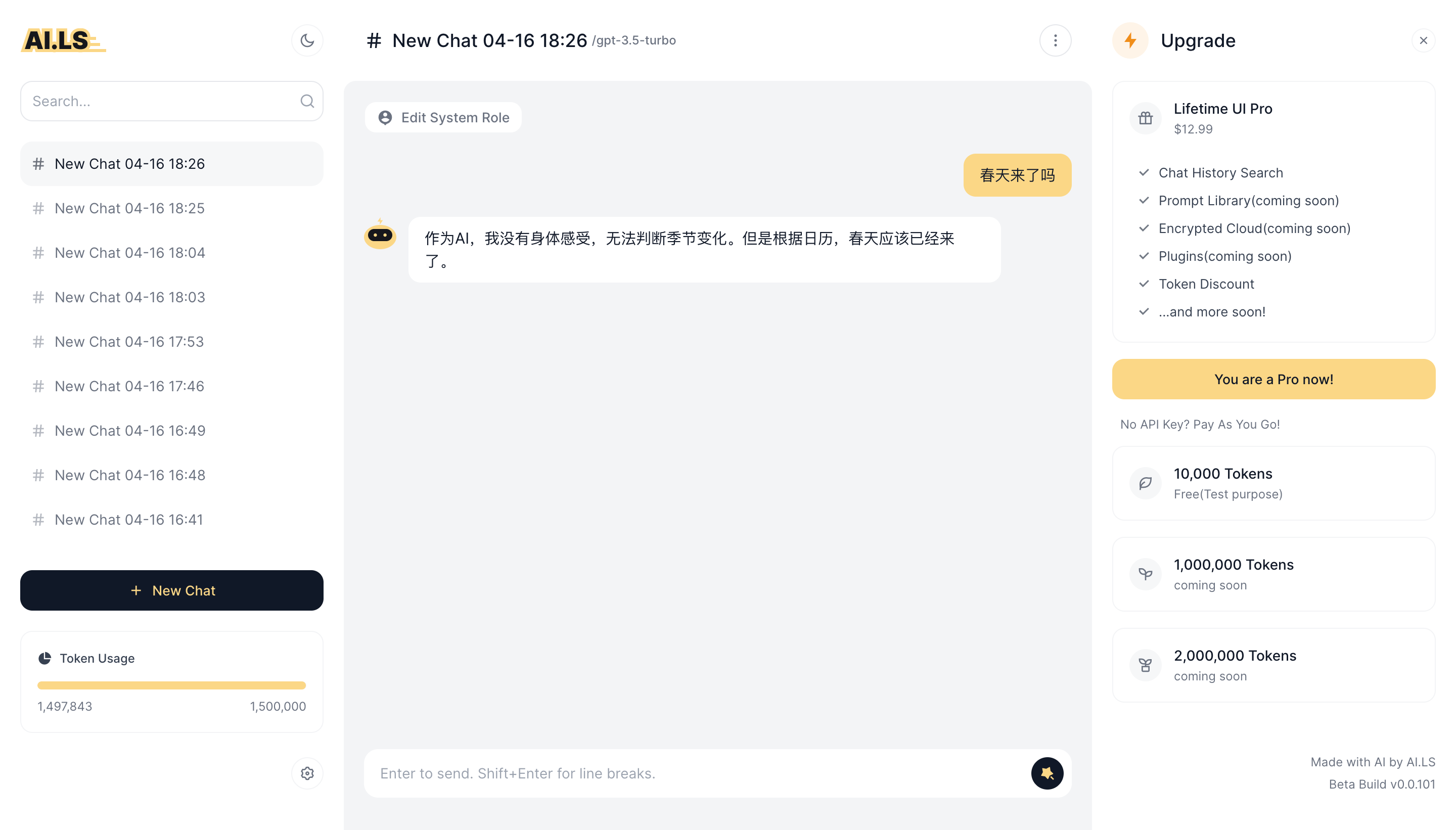Open the settings gear in the sidebar
The height and width of the screenshot is (830, 1456).
tap(307, 773)
